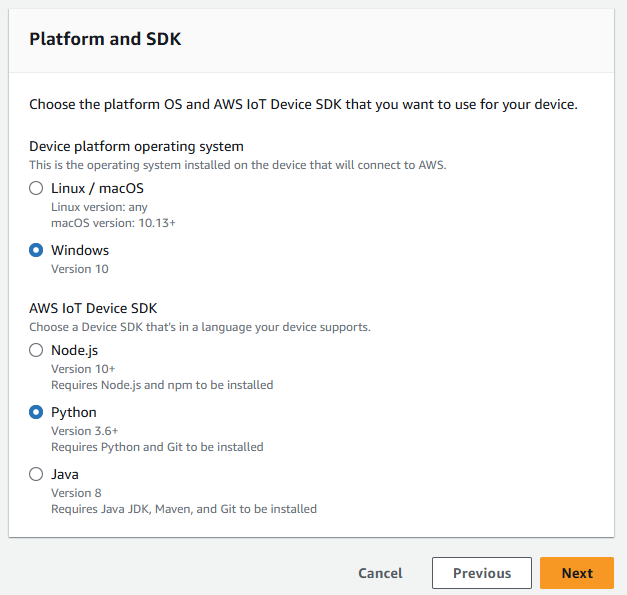Select the Linux / macOS radio button
This screenshot has width=627, height=595.
tap(36, 189)
